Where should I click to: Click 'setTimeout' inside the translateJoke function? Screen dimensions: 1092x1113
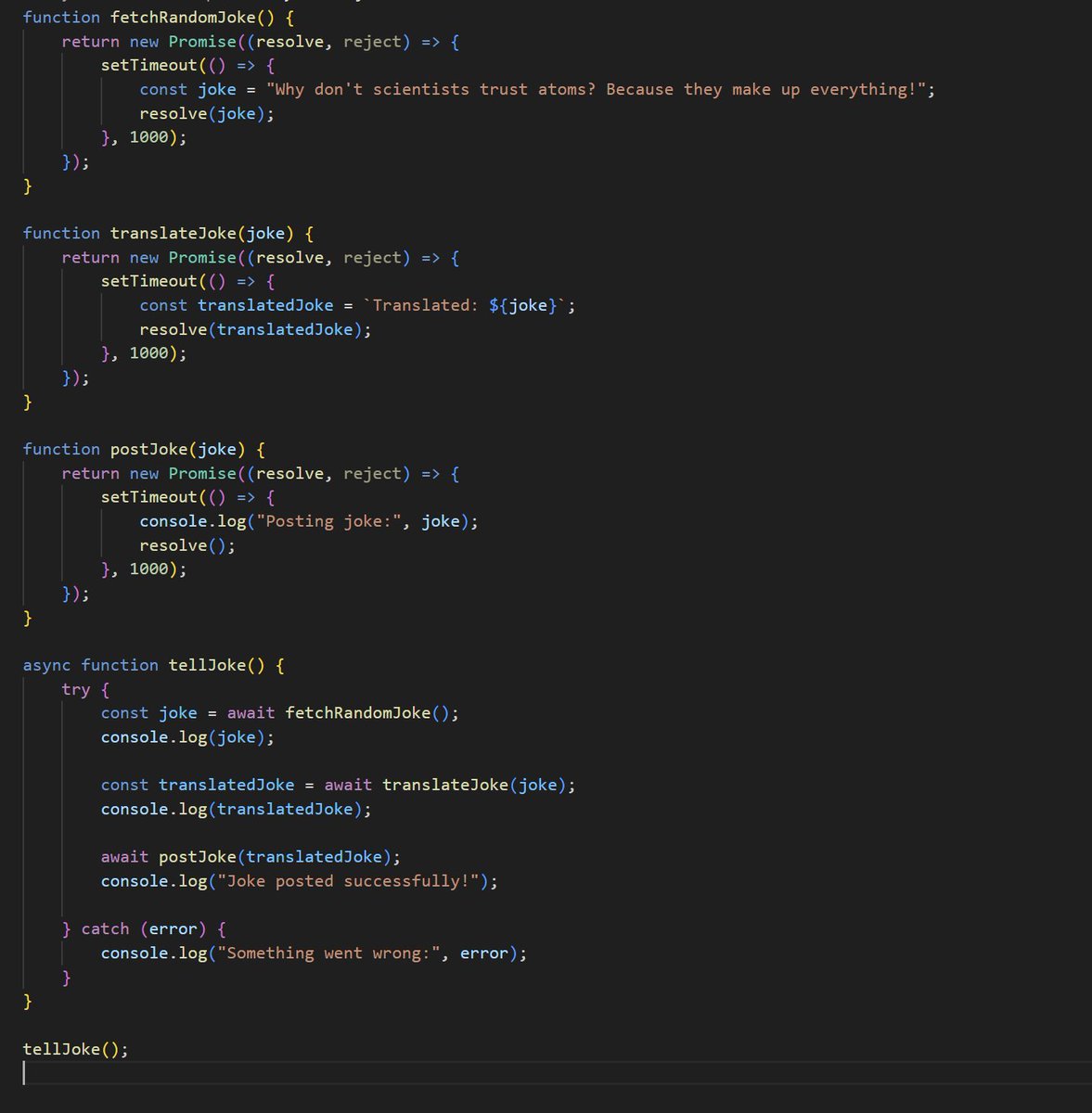click(x=148, y=282)
